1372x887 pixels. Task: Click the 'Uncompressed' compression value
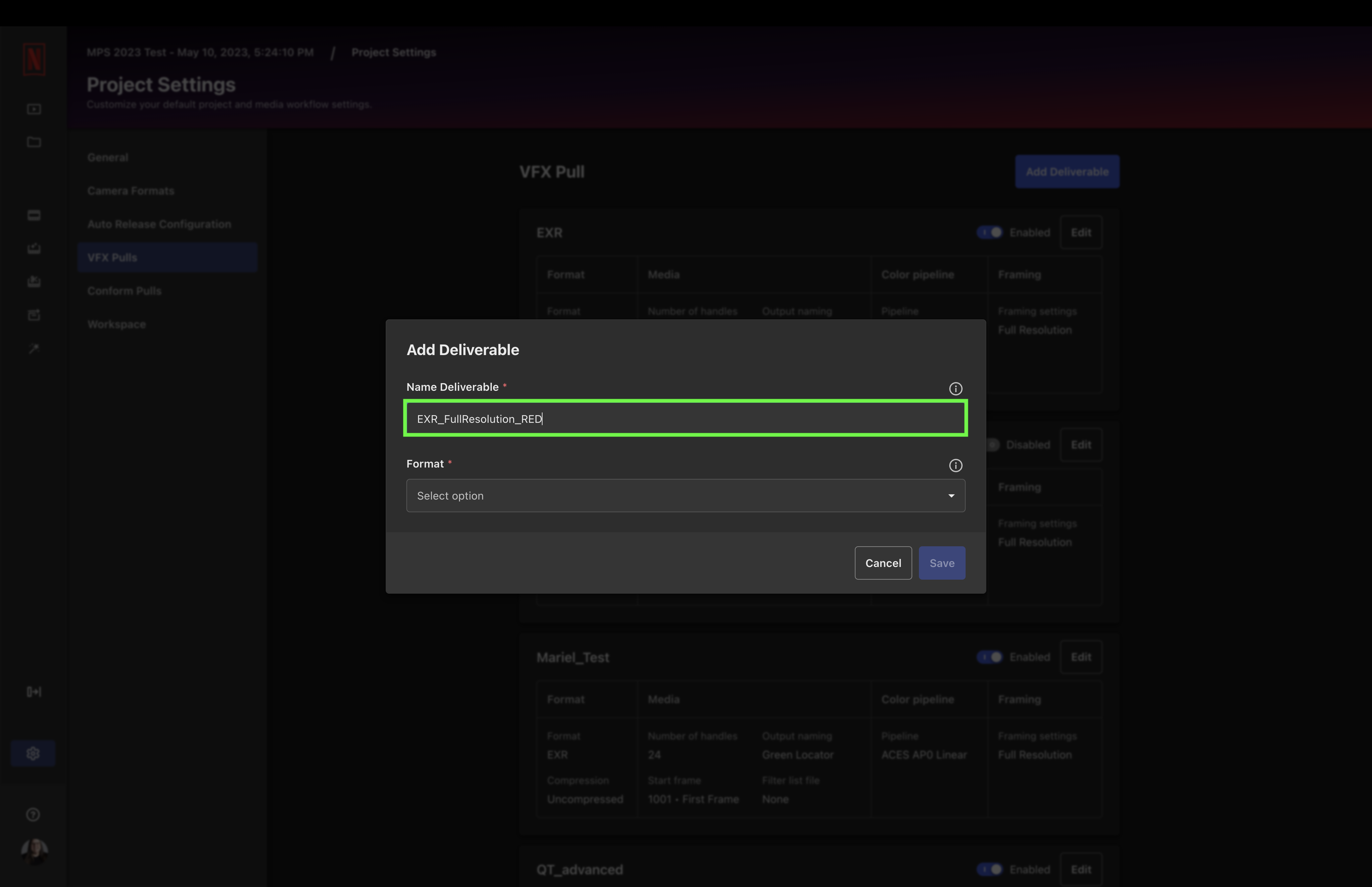(585, 800)
